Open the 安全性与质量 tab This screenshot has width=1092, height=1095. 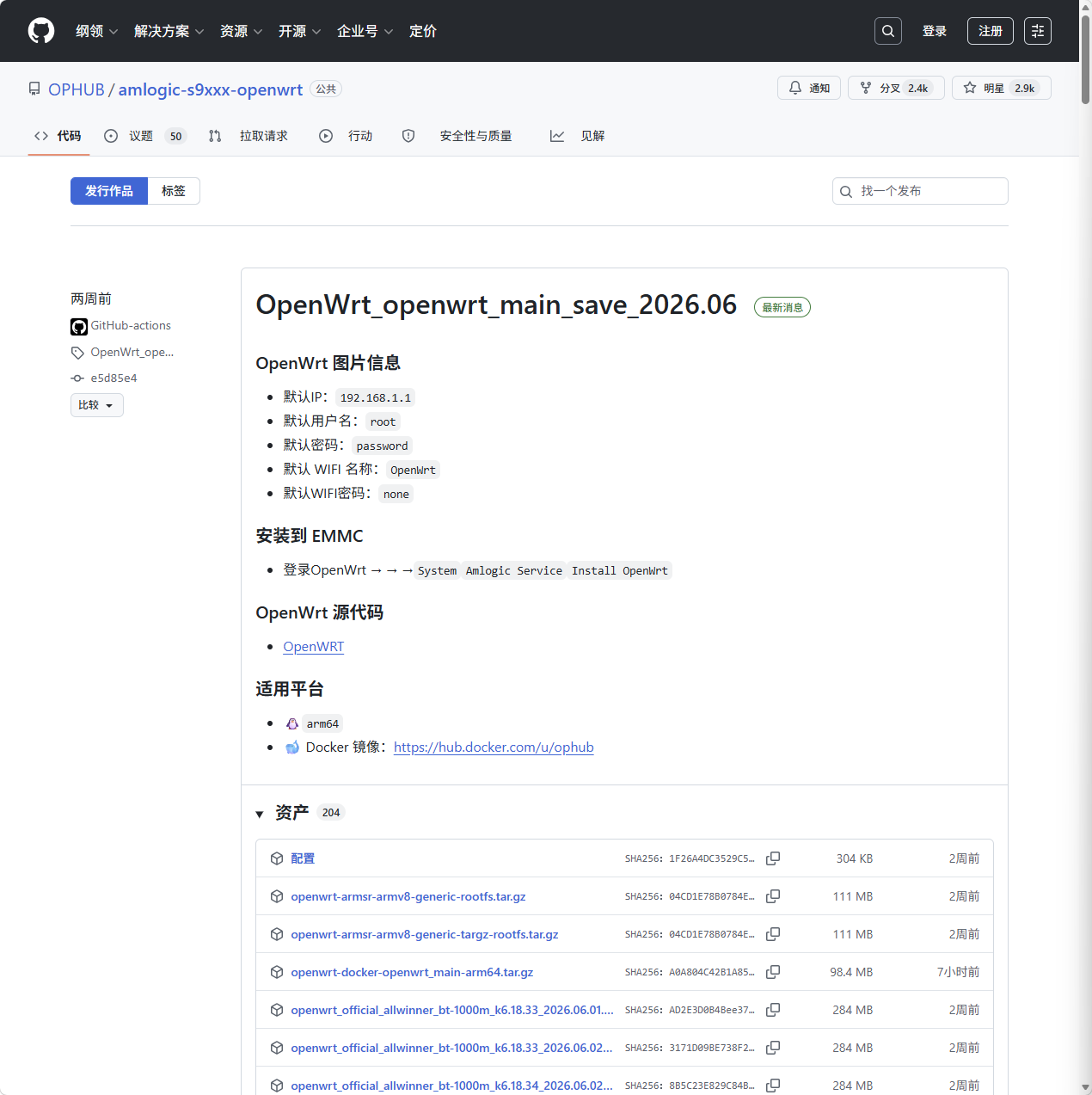point(457,136)
